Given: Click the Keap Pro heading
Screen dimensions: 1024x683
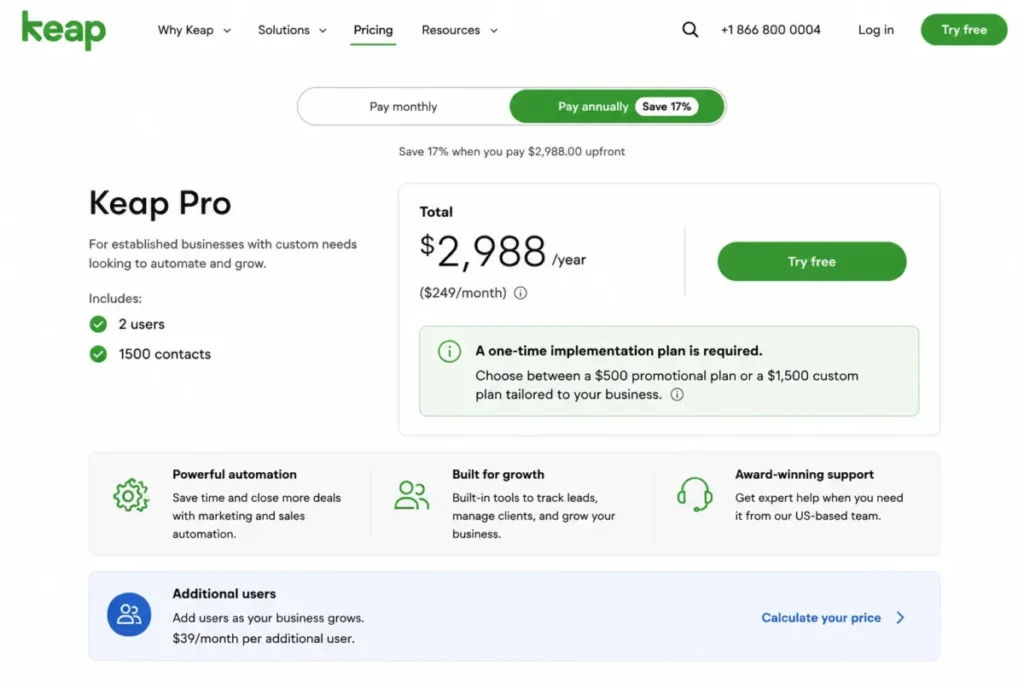Looking at the screenshot, I should (160, 203).
